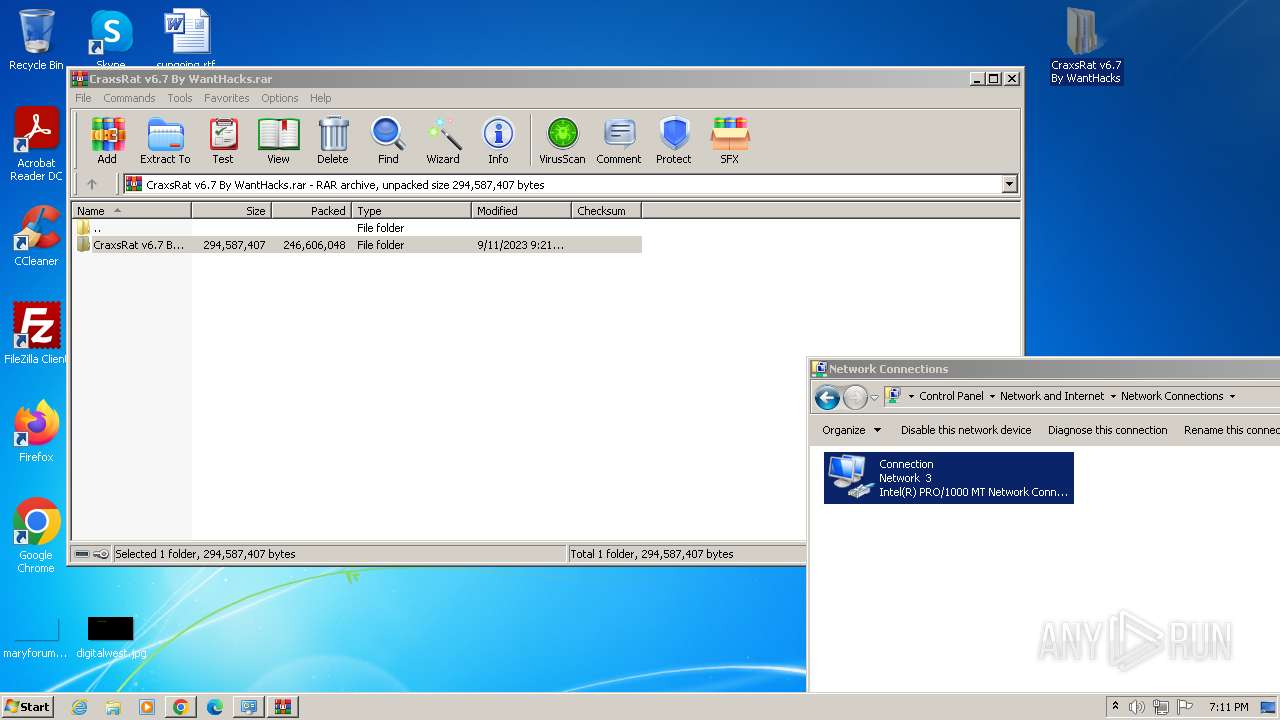This screenshot has width=1280, height=720.
Task: Open Chrome from the taskbar
Action: (x=180, y=707)
